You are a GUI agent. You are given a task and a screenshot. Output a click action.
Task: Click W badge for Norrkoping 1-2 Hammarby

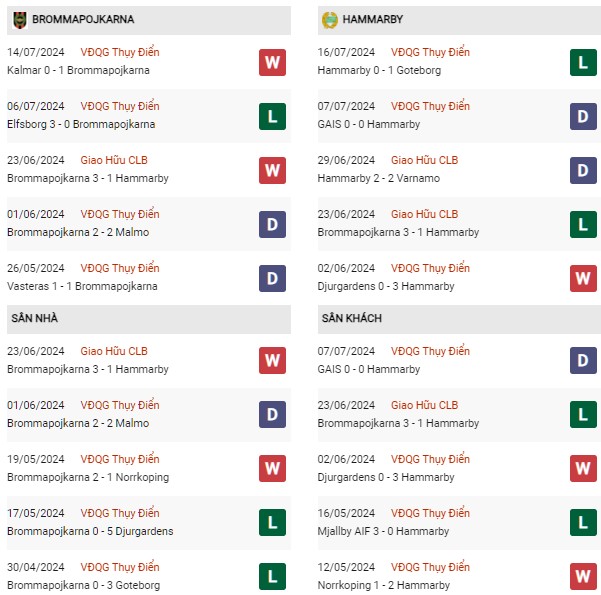click(583, 576)
